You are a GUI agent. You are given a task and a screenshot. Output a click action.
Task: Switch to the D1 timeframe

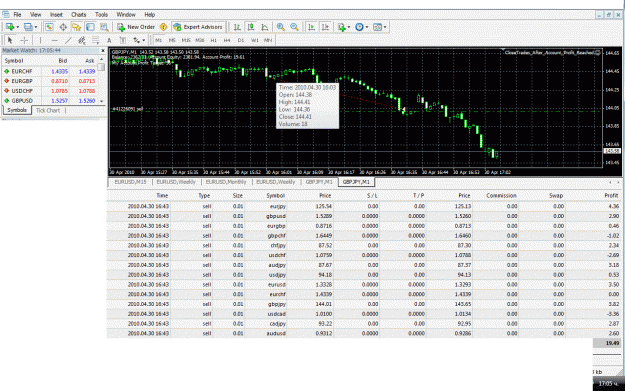coord(241,40)
